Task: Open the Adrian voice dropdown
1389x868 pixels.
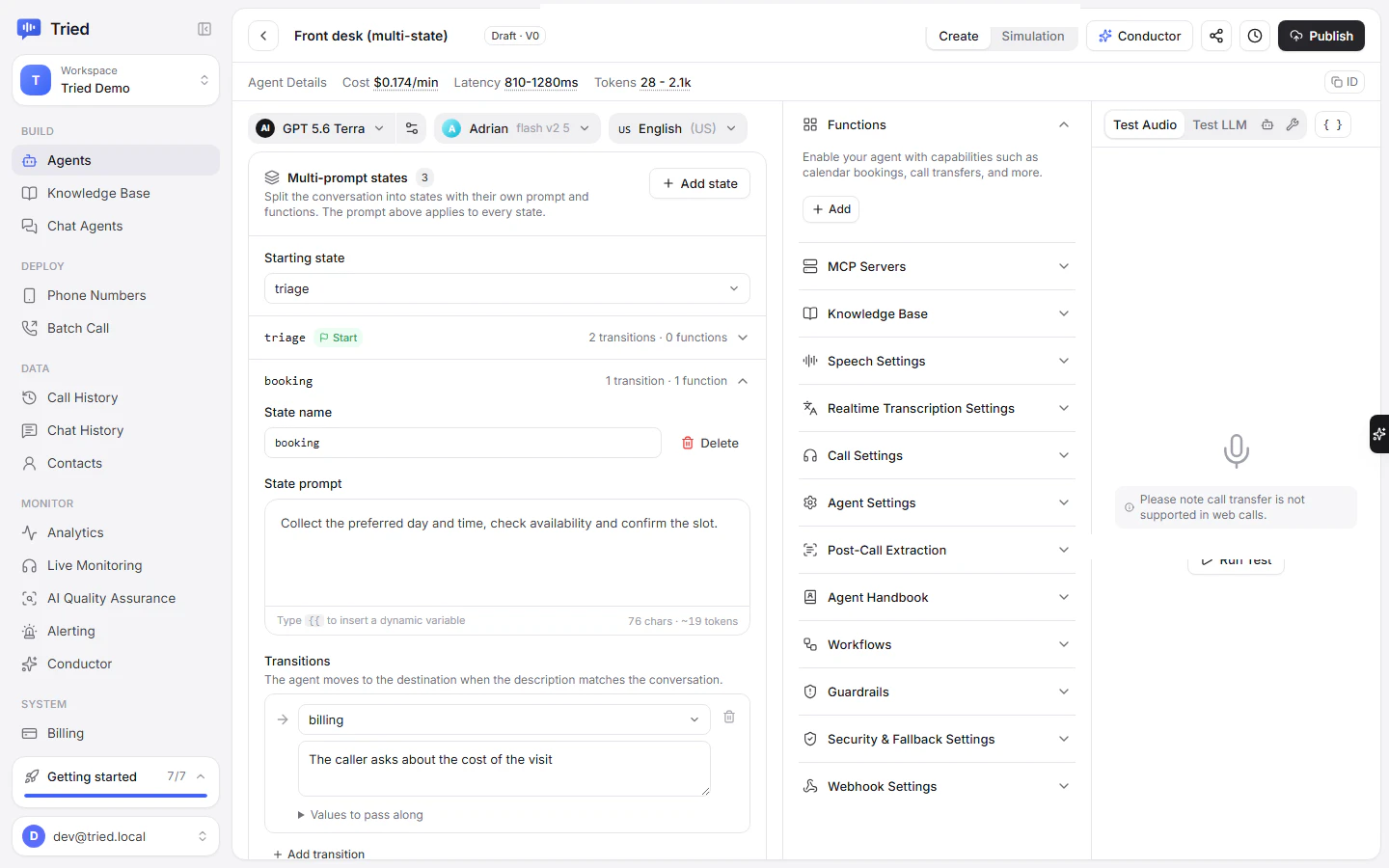Action: pos(517,128)
